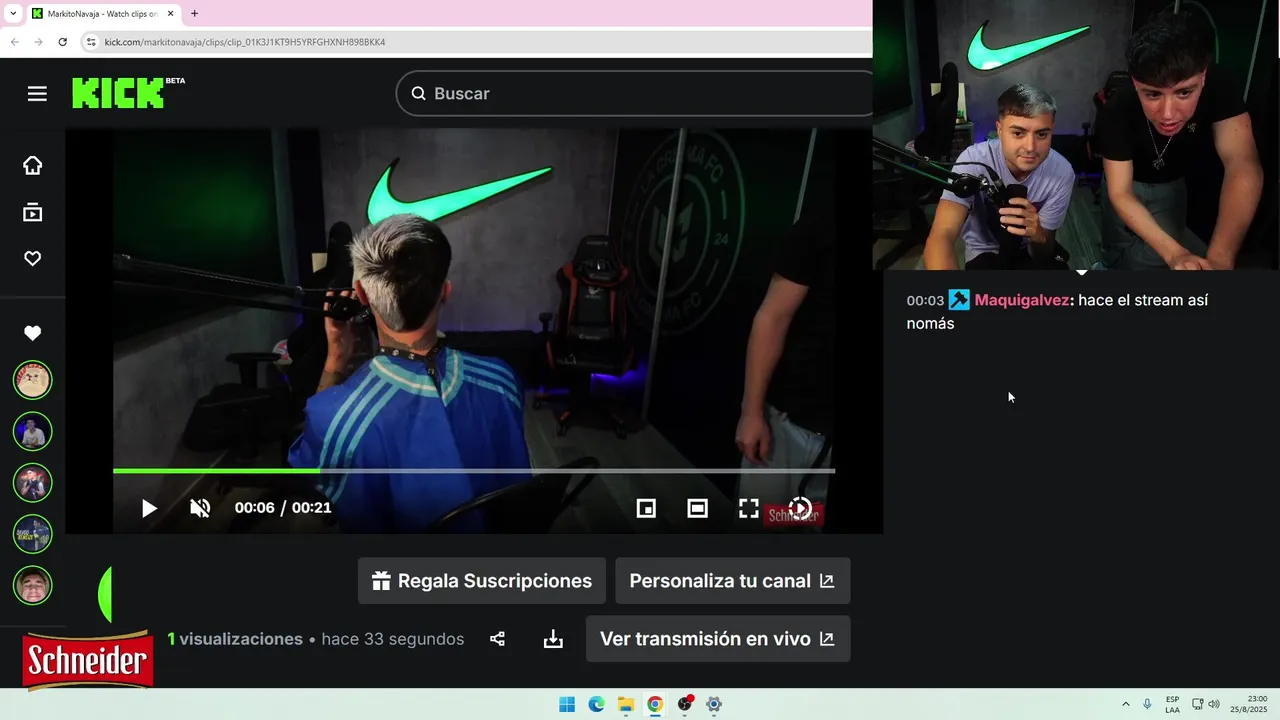Select the MarkitoNavaja browser tab
This screenshot has width=1280, height=720.
(102, 14)
